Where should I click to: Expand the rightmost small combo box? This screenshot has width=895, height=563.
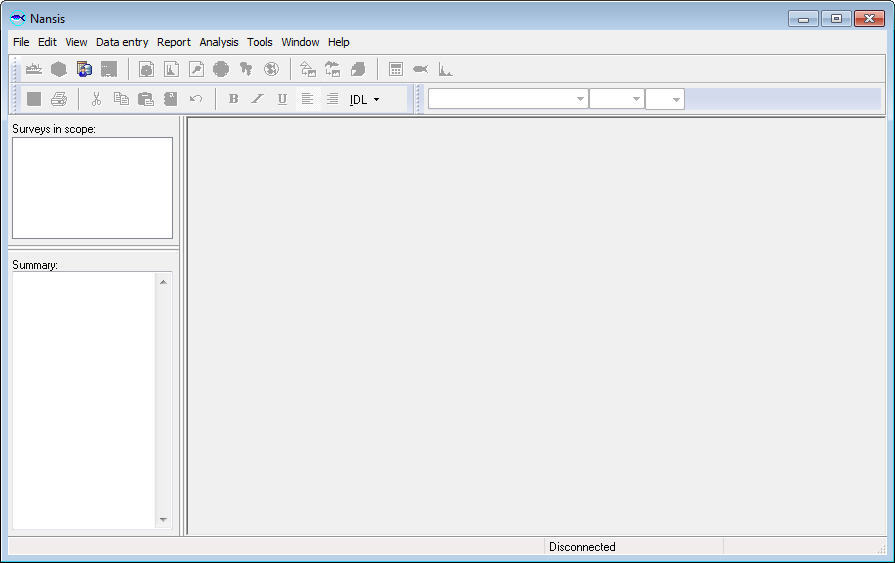(676, 99)
